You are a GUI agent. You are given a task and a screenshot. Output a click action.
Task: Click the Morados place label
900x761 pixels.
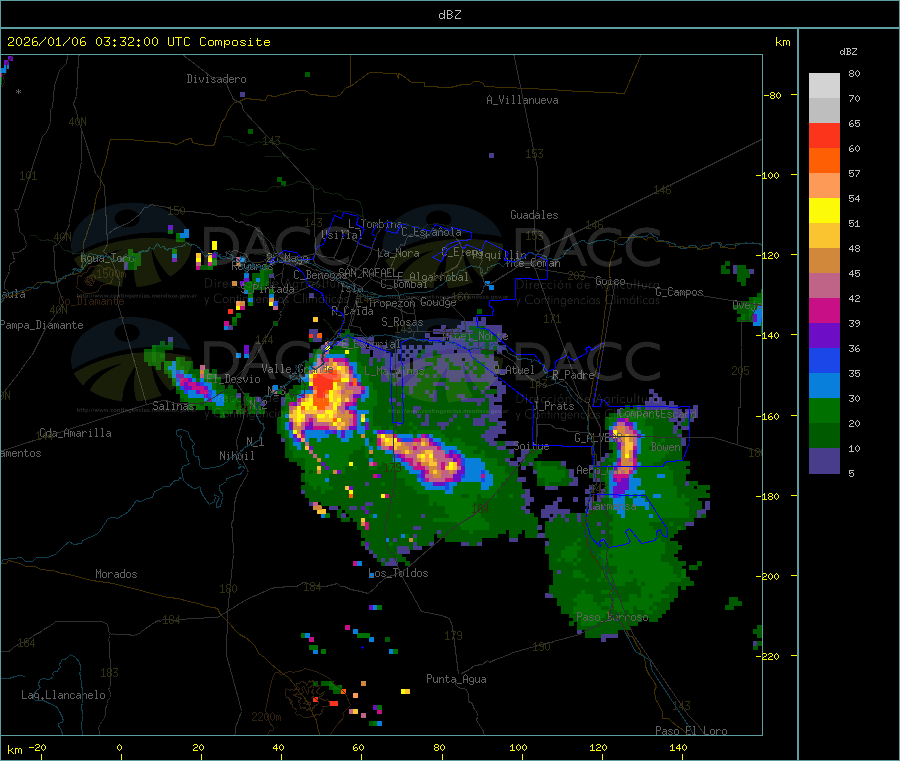click(116, 574)
